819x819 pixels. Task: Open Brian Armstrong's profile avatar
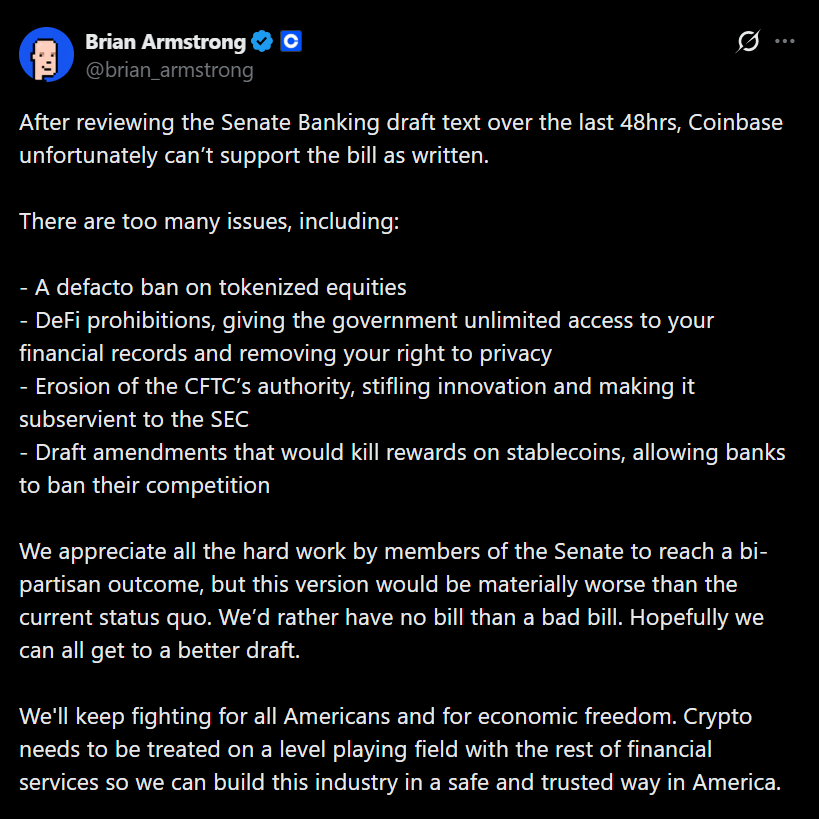coord(46,55)
